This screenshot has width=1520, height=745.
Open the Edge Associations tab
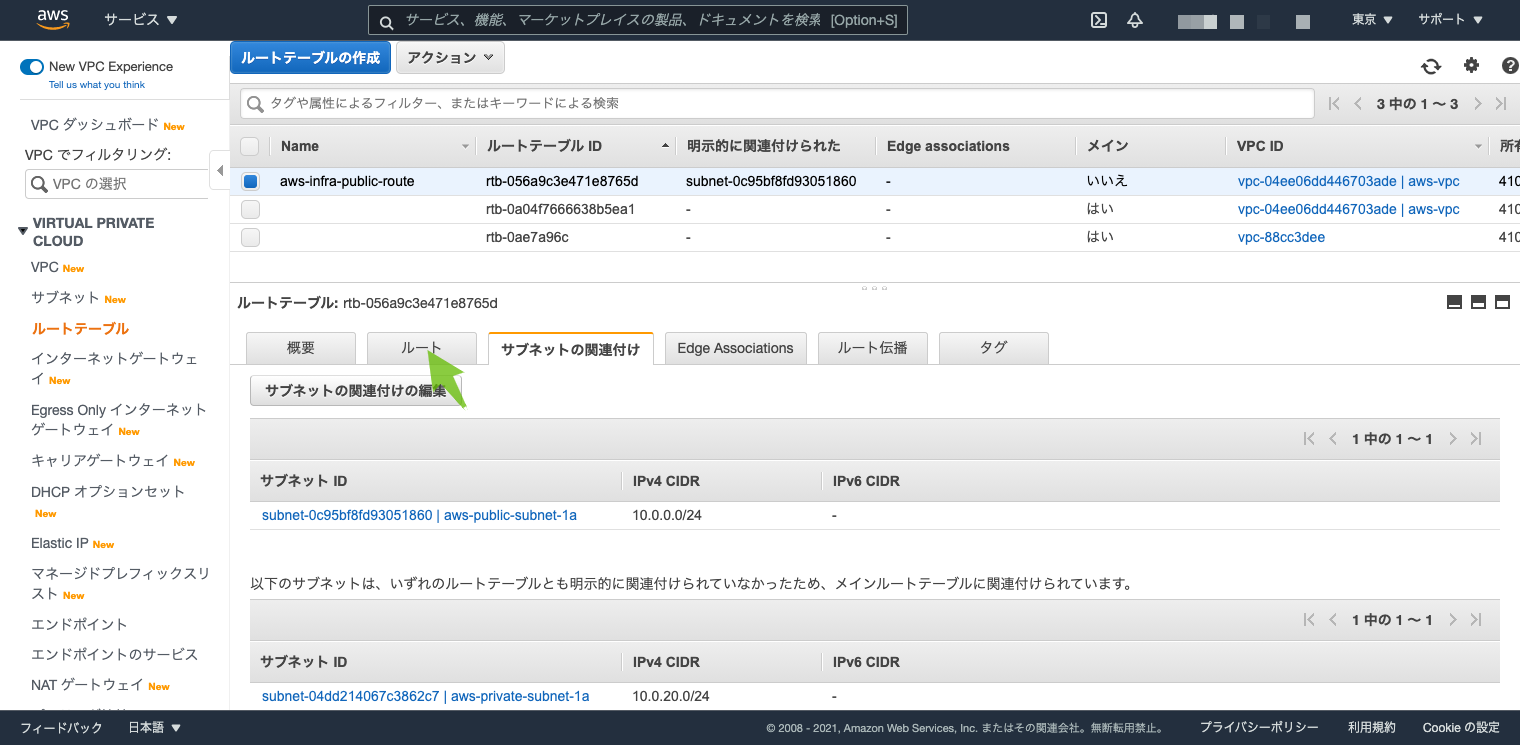[x=735, y=348]
